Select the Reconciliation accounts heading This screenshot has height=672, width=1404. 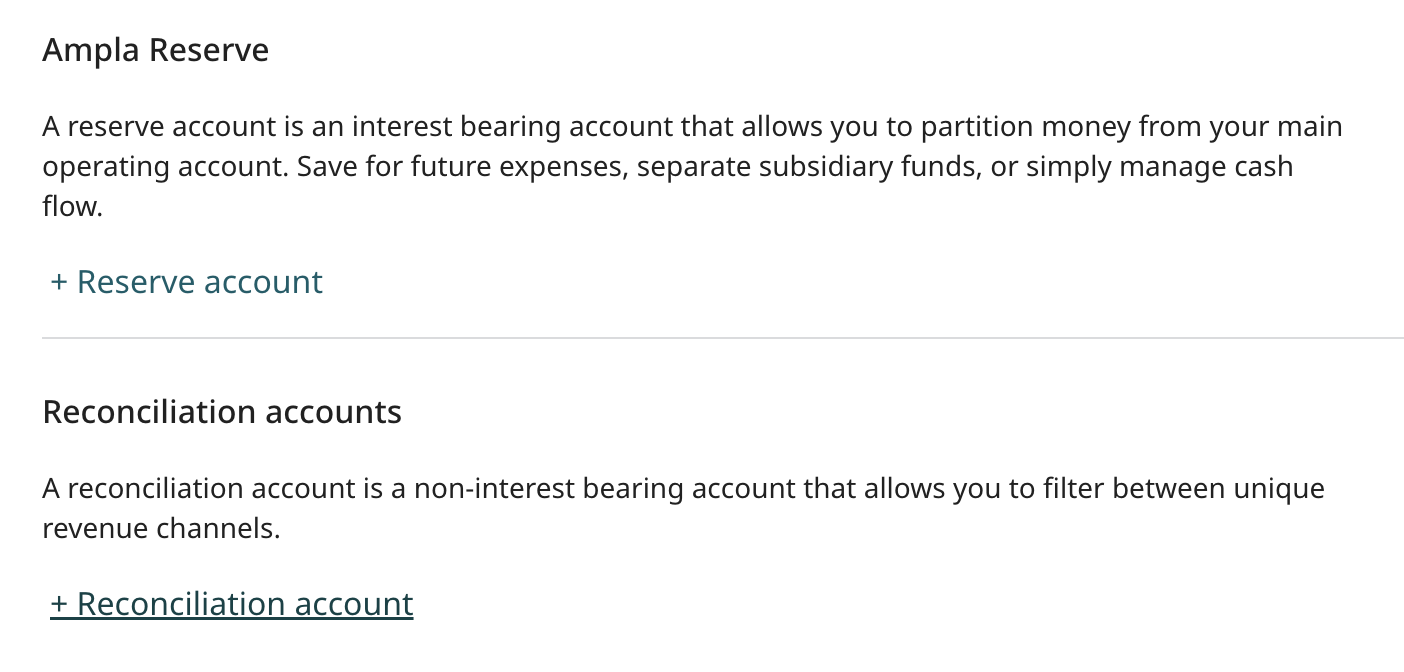[x=222, y=412]
